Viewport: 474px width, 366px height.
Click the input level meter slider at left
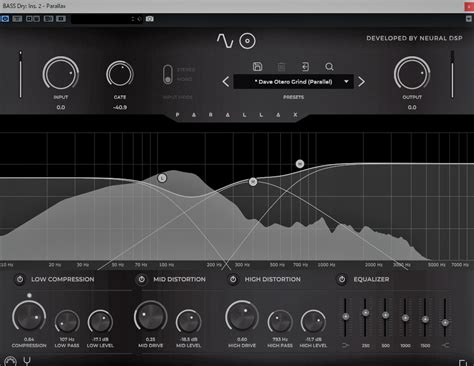pos(21,74)
